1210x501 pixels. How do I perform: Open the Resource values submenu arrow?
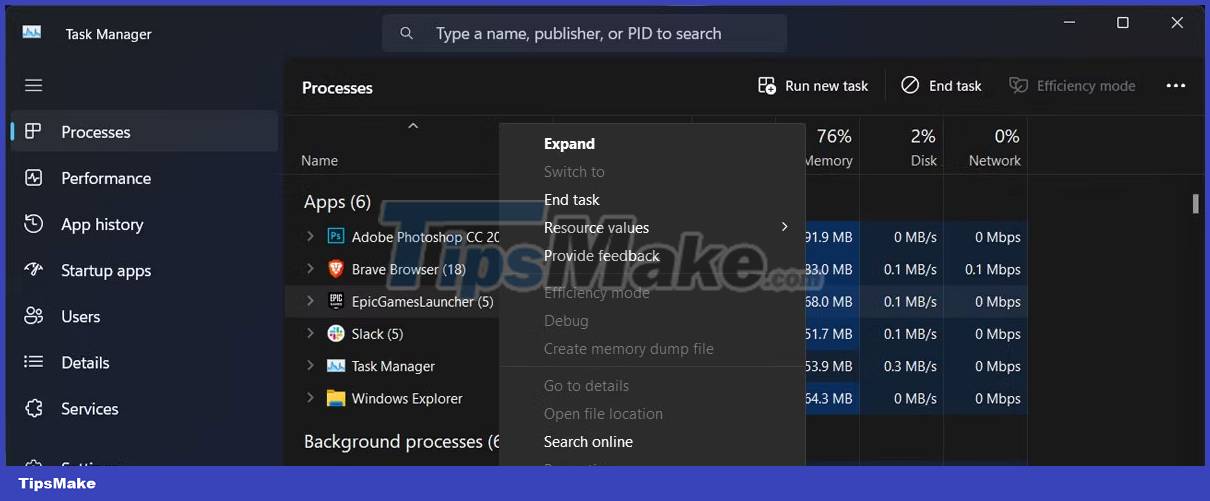[x=785, y=228]
